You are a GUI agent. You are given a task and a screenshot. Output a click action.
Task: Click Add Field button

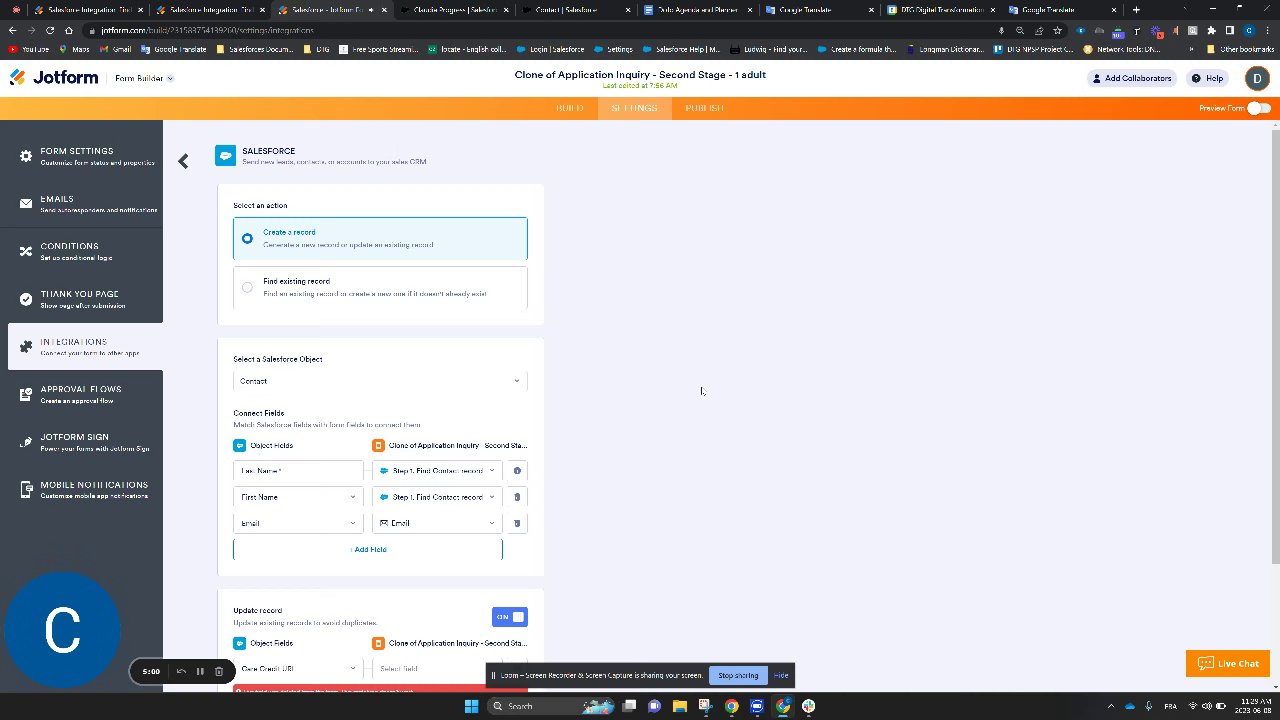(368, 549)
